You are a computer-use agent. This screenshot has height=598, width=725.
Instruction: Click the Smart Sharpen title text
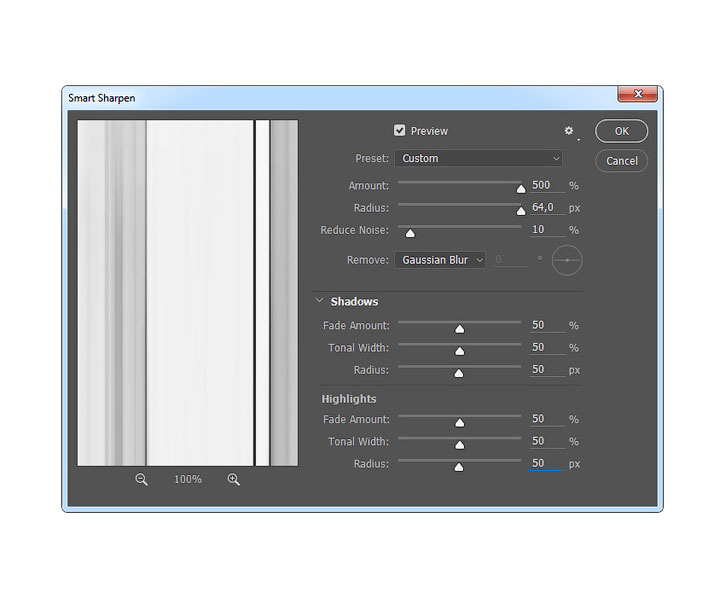pos(102,98)
